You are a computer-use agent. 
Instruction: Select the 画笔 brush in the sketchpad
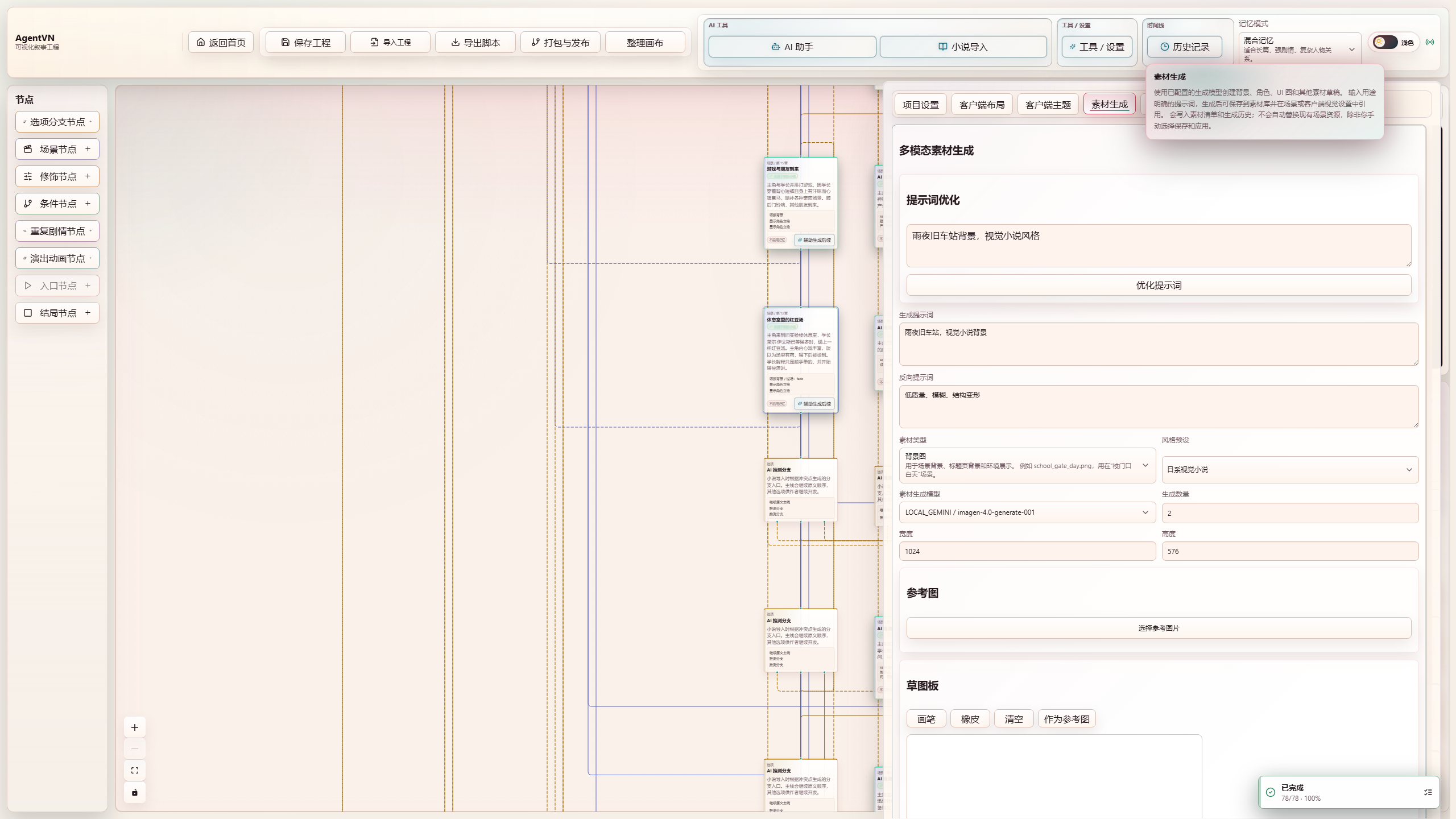[926, 719]
